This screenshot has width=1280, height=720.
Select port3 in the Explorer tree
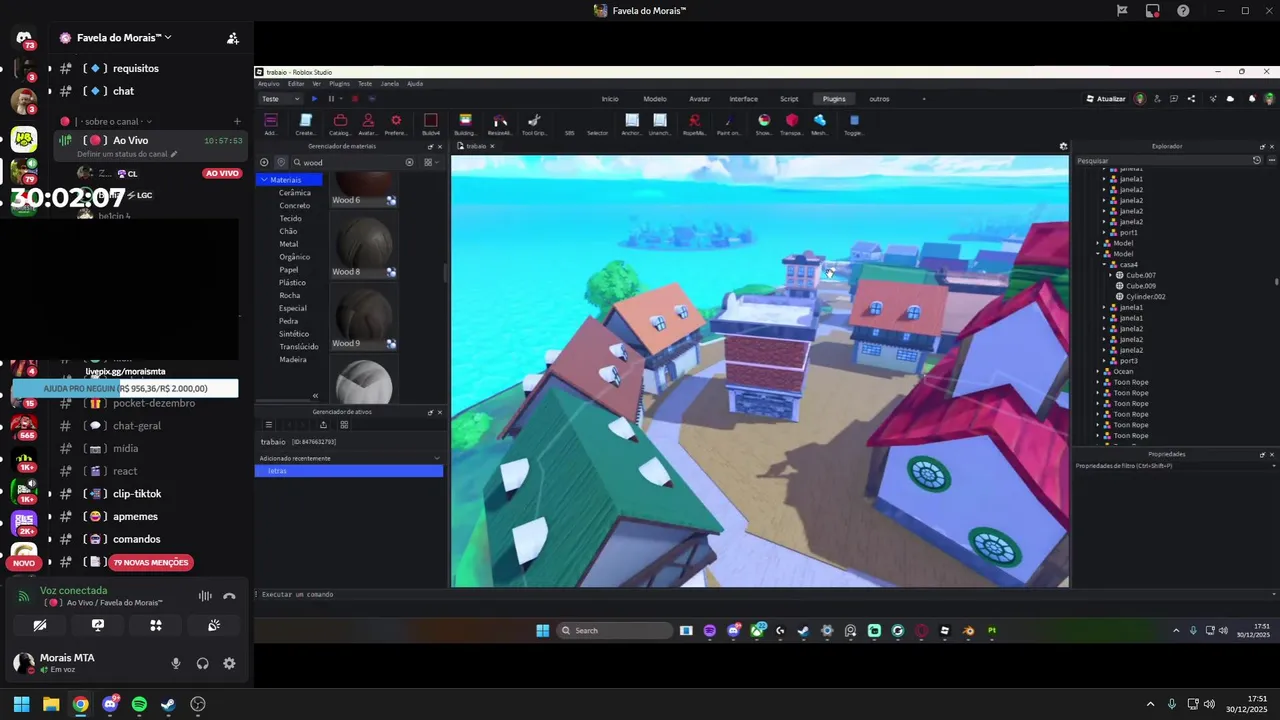[x=1129, y=361]
